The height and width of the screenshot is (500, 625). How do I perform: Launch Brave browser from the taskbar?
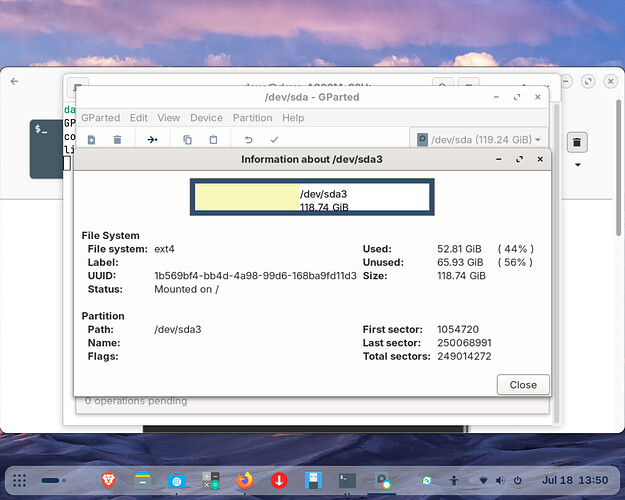click(x=108, y=480)
